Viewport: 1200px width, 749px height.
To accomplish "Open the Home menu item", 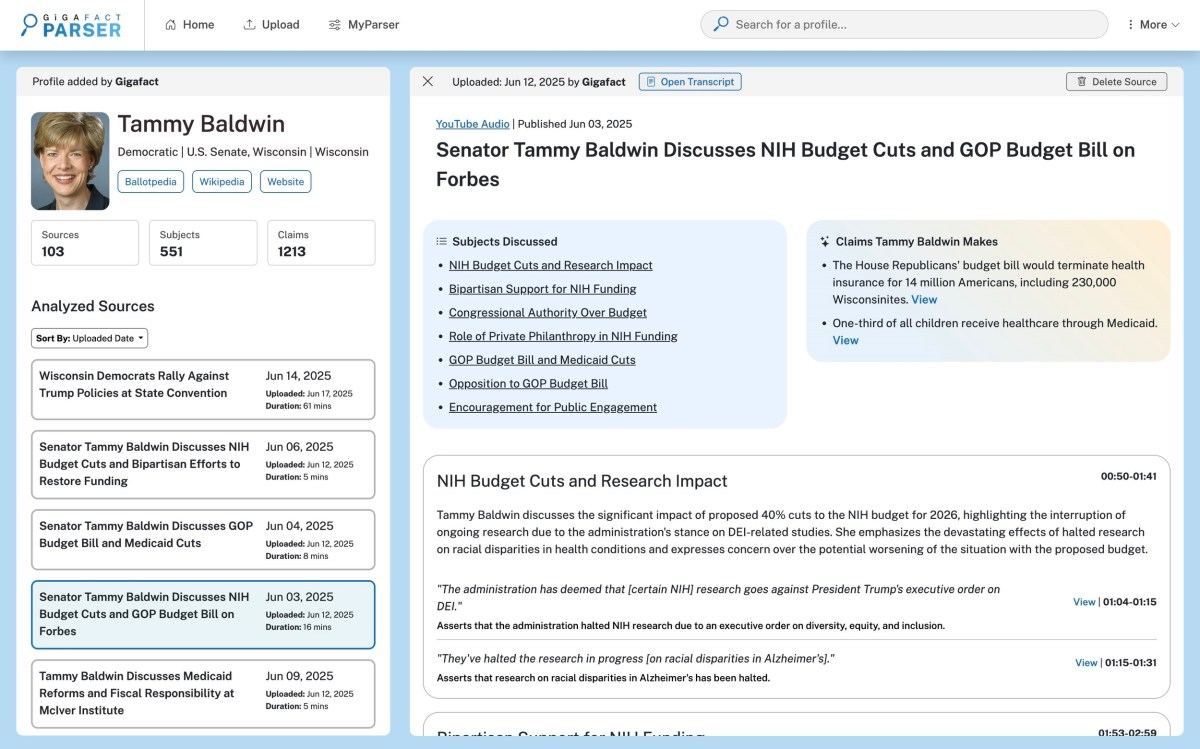I will click(x=189, y=25).
